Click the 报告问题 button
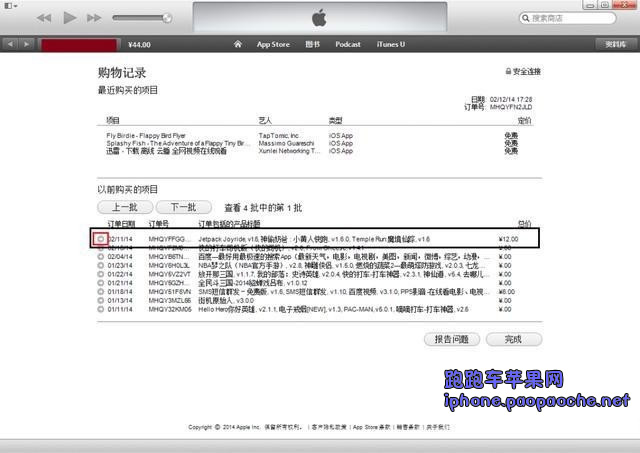The height and width of the screenshot is (453, 640). pyautogui.click(x=452, y=339)
